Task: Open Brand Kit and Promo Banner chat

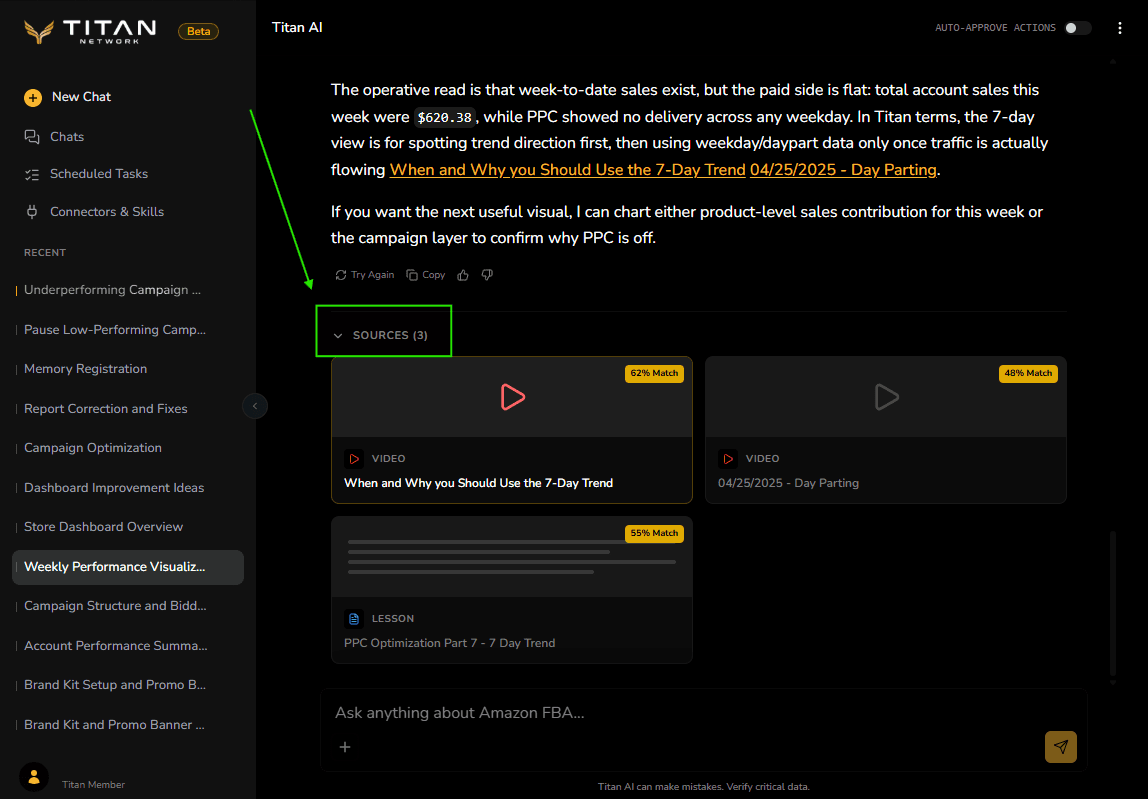Action: [128, 725]
